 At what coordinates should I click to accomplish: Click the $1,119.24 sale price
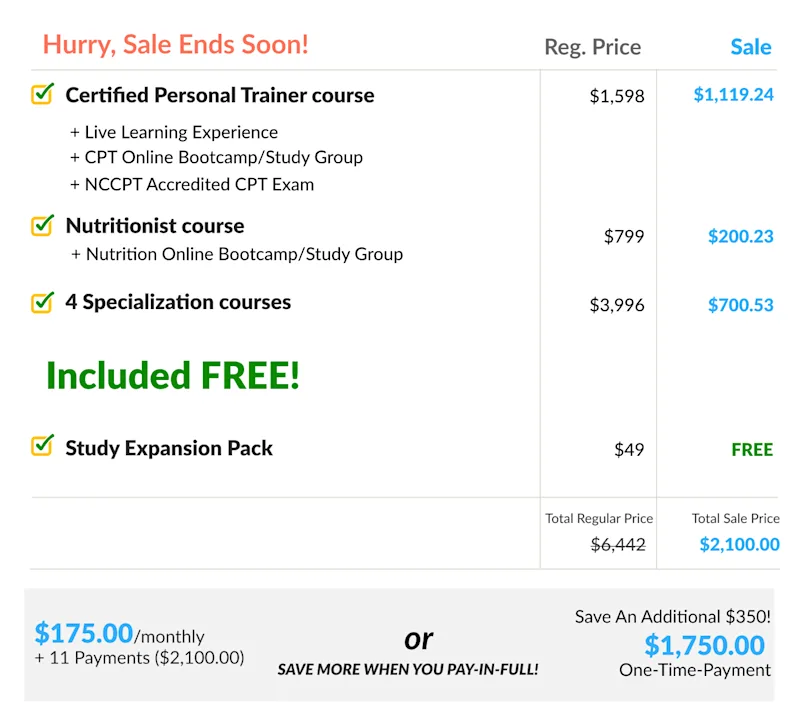point(733,94)
